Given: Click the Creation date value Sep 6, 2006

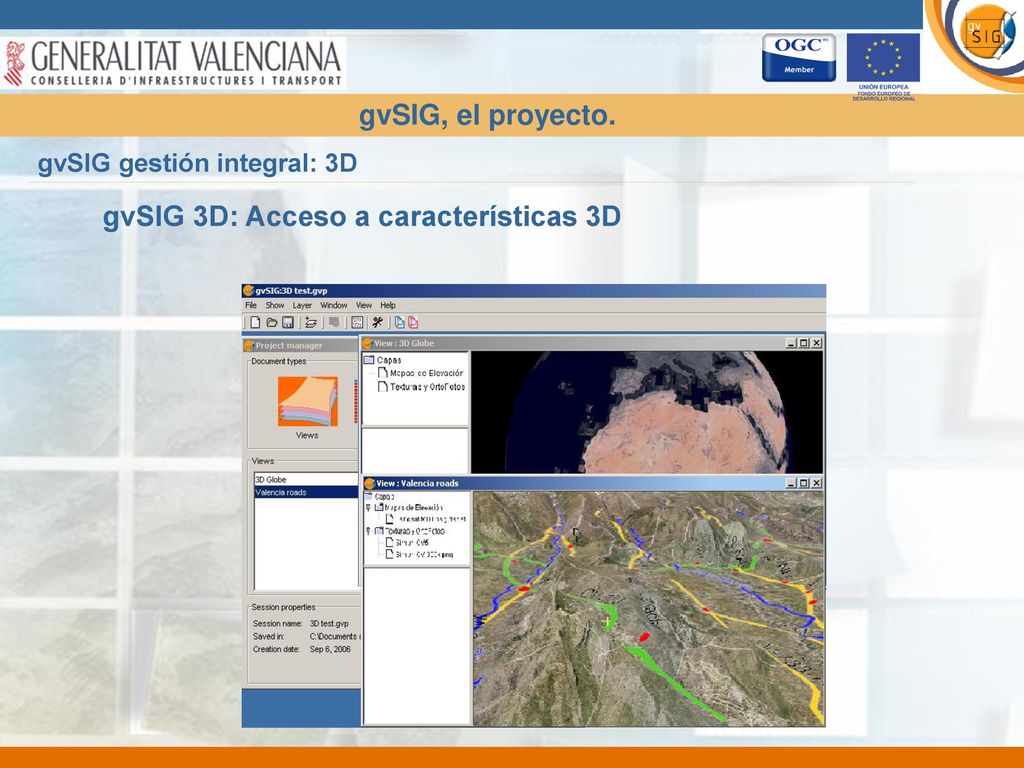Looking at the screenshot, I should pyautogui.click(x=330, y=649).
